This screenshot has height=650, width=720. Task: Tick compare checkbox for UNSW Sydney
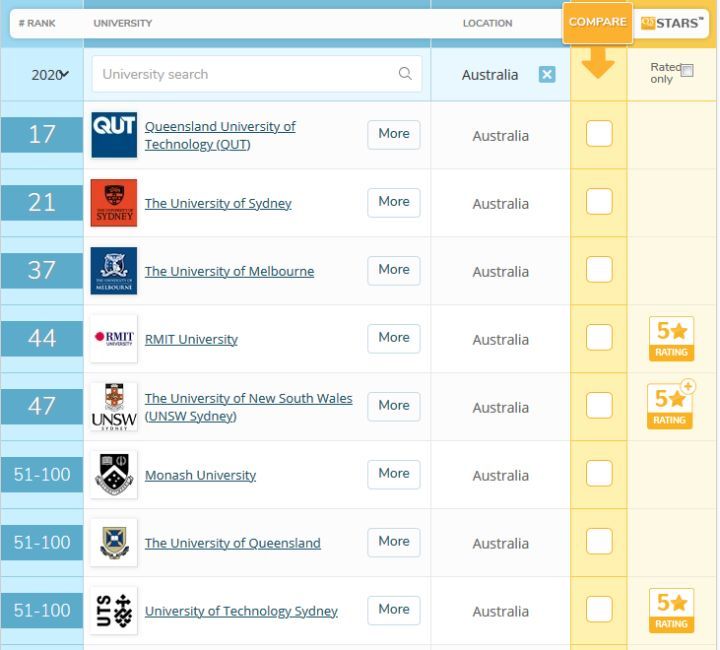[599, 405]
